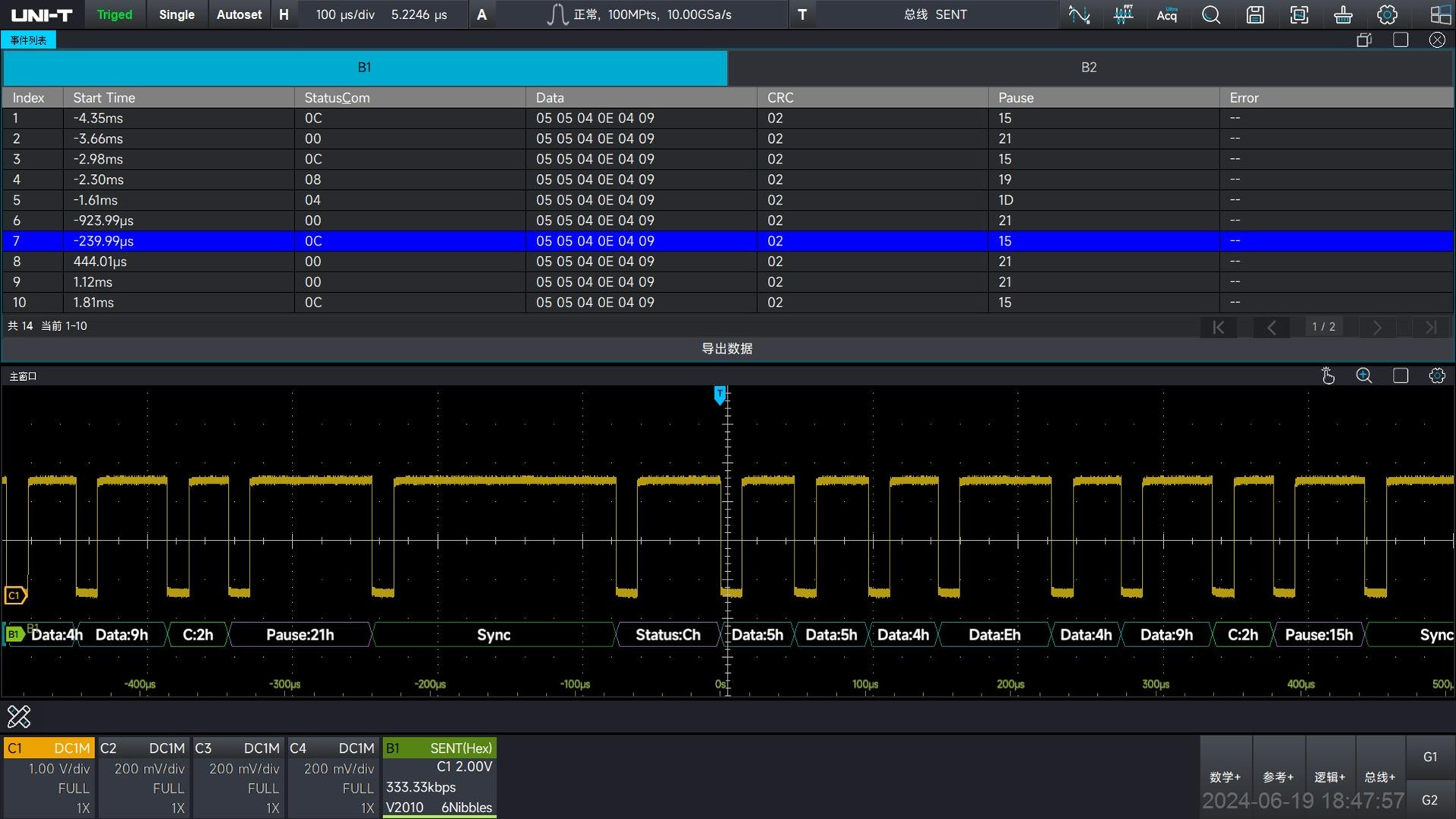Open the A acquisition menu
Image resolution: width=1456 pixels, height=819 pixels.
[x=482, y=14]
